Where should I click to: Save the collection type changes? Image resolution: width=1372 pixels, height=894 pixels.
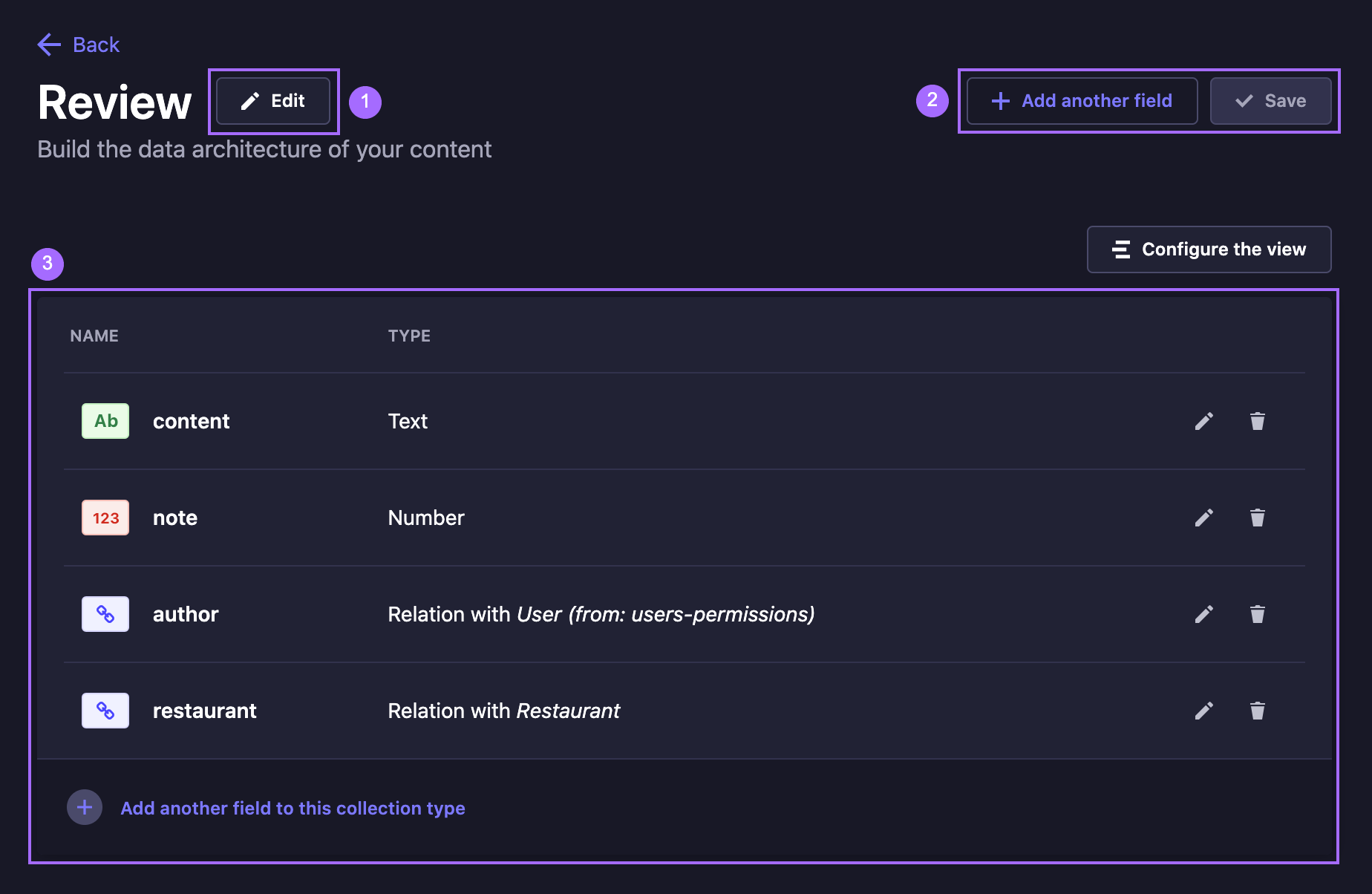click(1271, 100)
